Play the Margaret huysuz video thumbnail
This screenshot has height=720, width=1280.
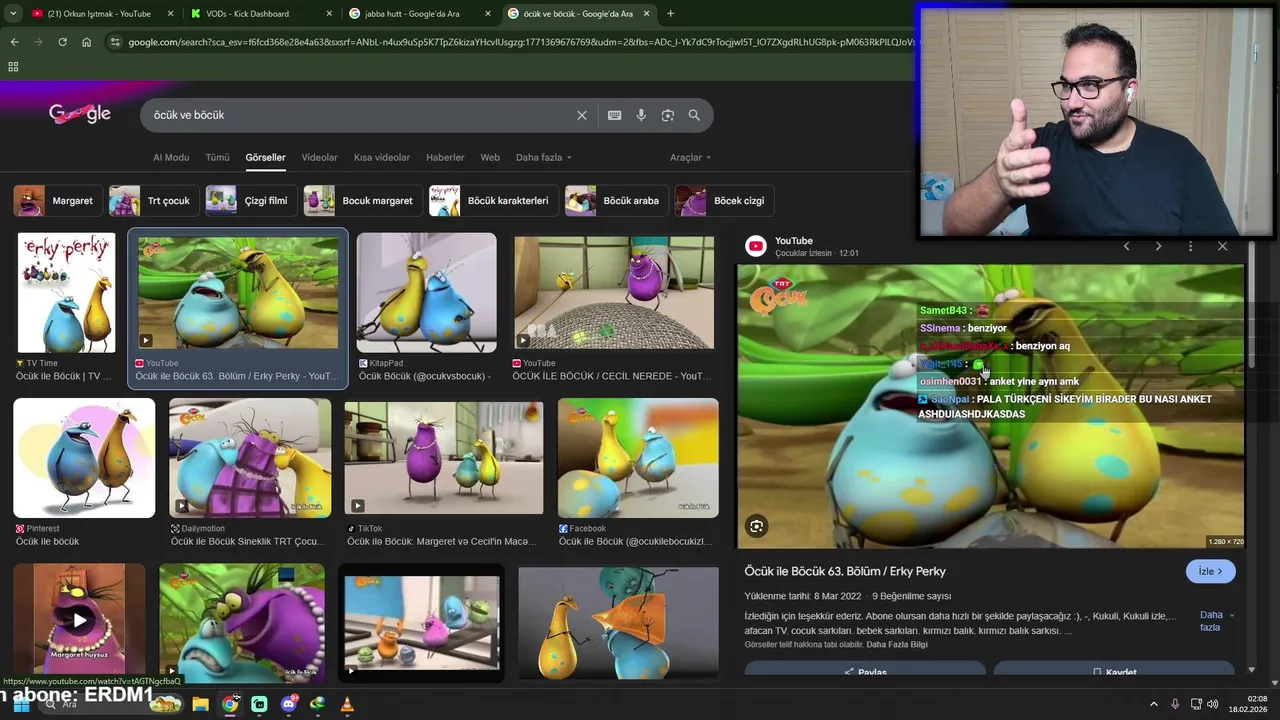[79, 621]
